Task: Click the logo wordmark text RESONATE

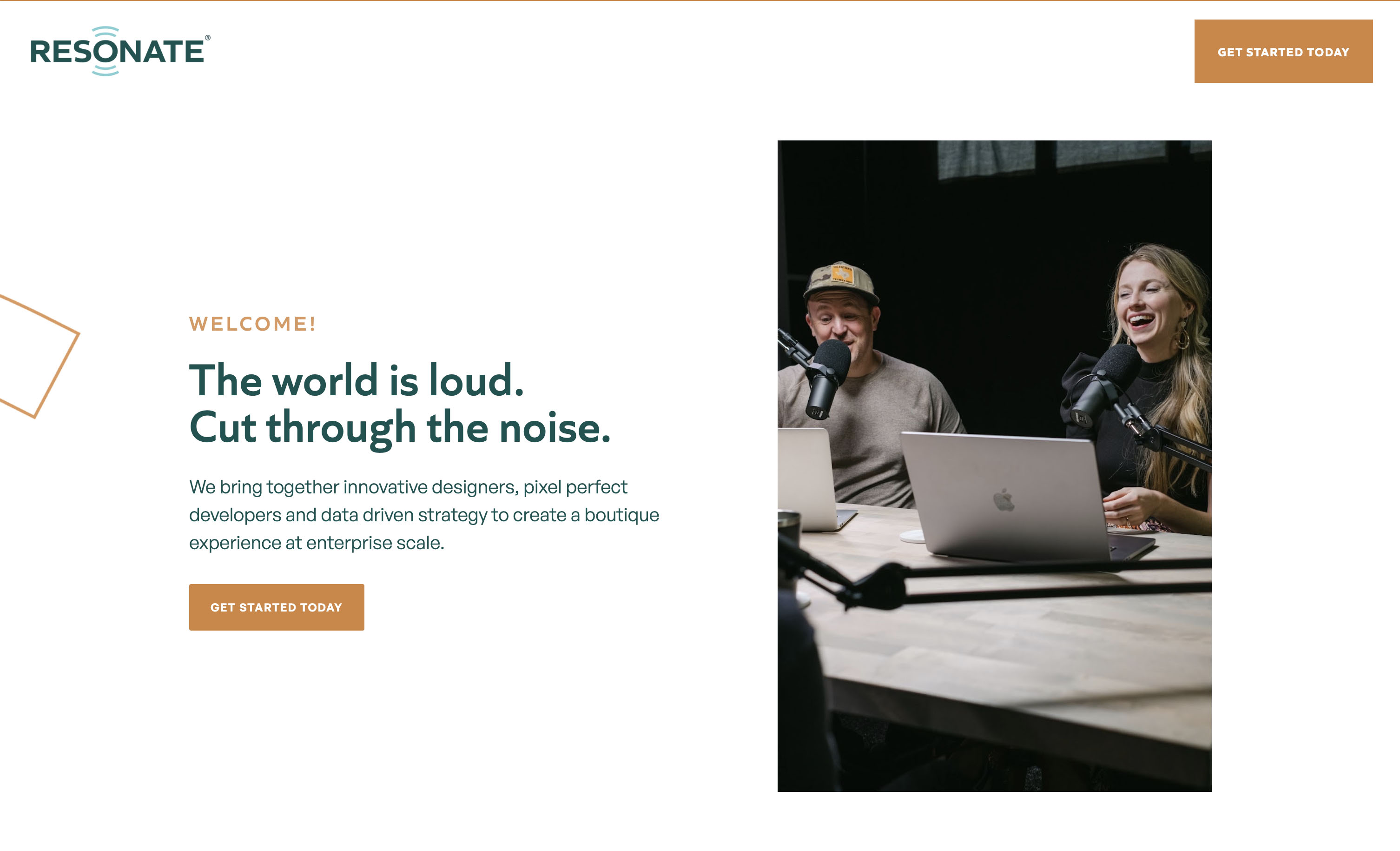Action: (x=117, y=52)
